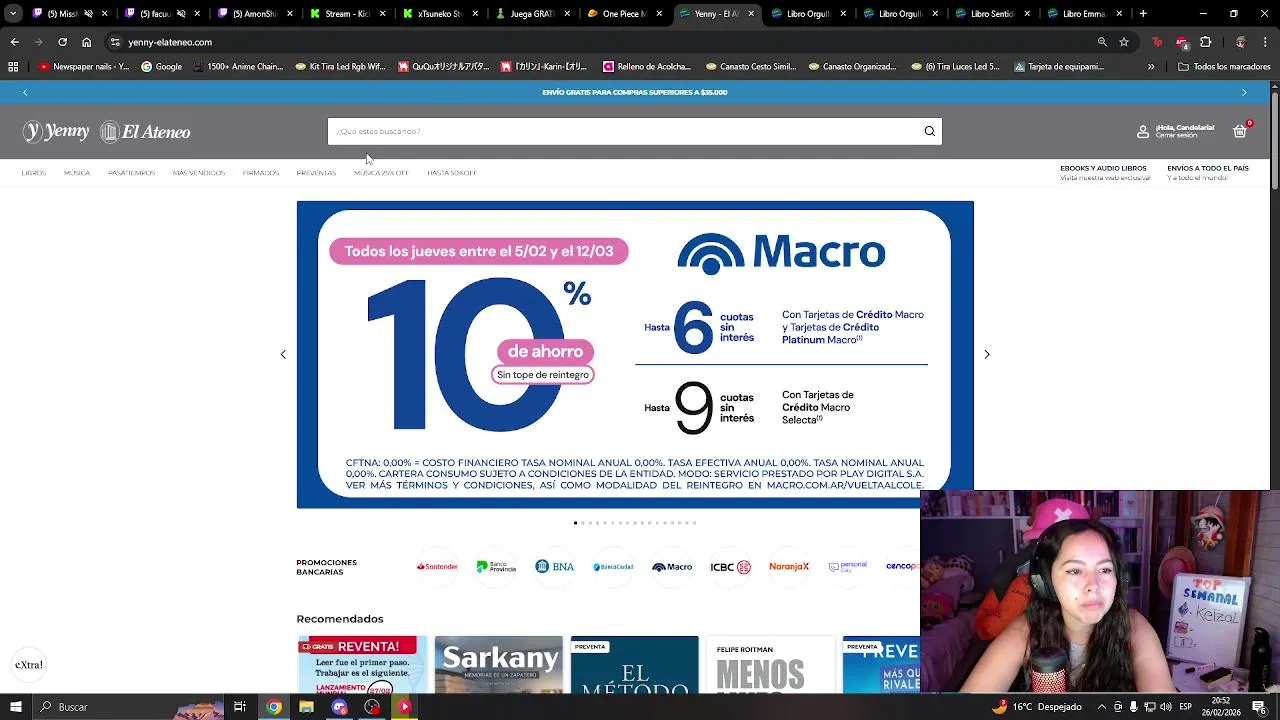Switch to the Stream - Kick browser tab

(x=347, y=14)
